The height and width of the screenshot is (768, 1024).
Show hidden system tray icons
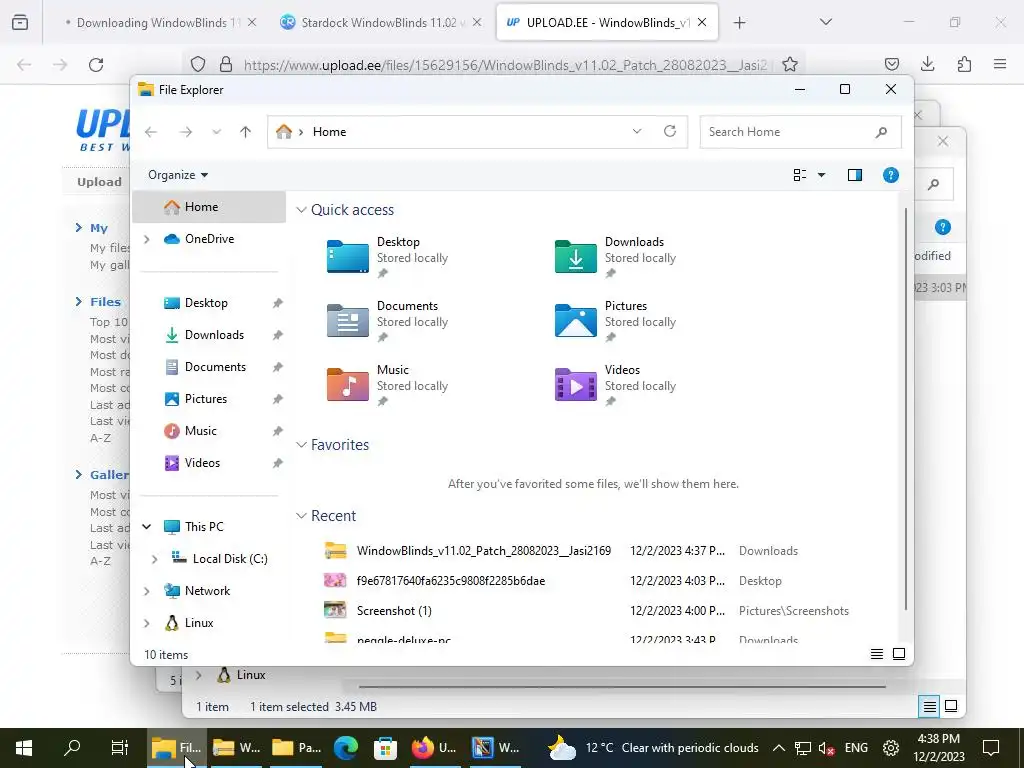(x=778, y=748)
